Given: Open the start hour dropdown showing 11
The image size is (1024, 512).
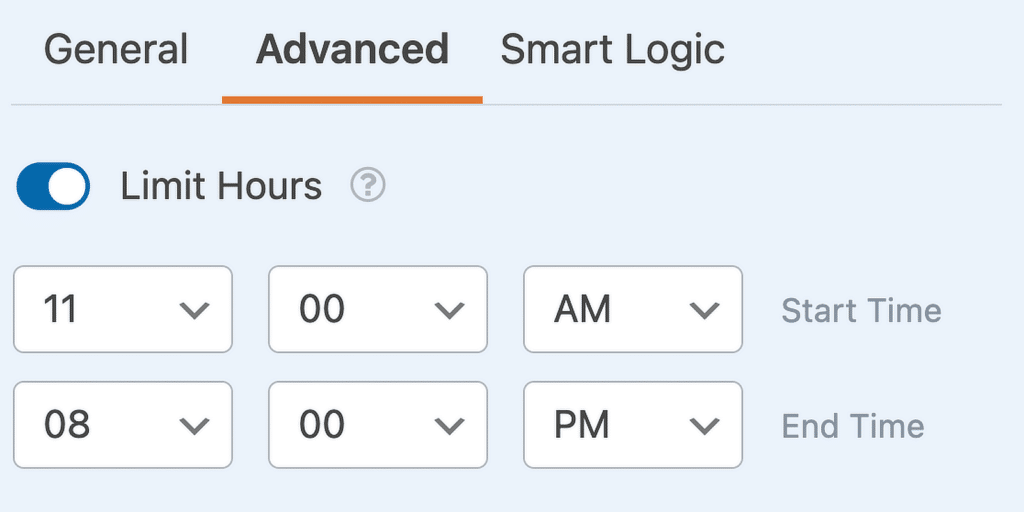Looking at the screenshot, I should [122, 309].
